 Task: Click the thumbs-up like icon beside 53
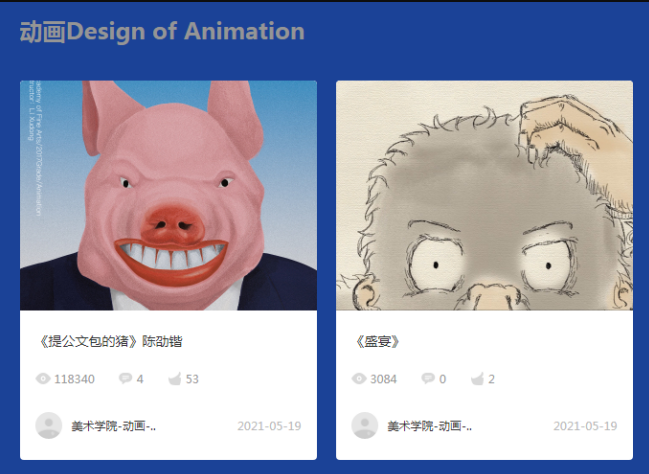point(175,379)
